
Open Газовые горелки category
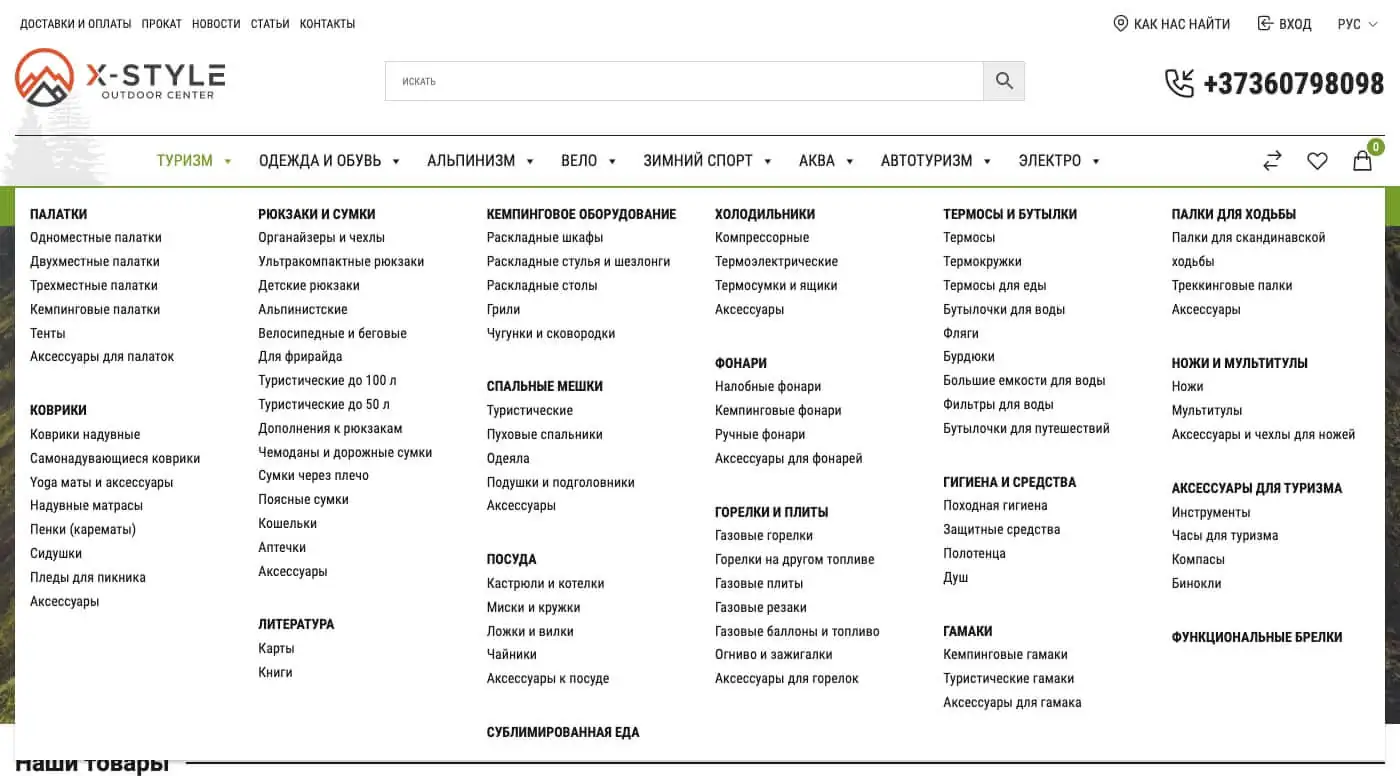pos(764,535)
